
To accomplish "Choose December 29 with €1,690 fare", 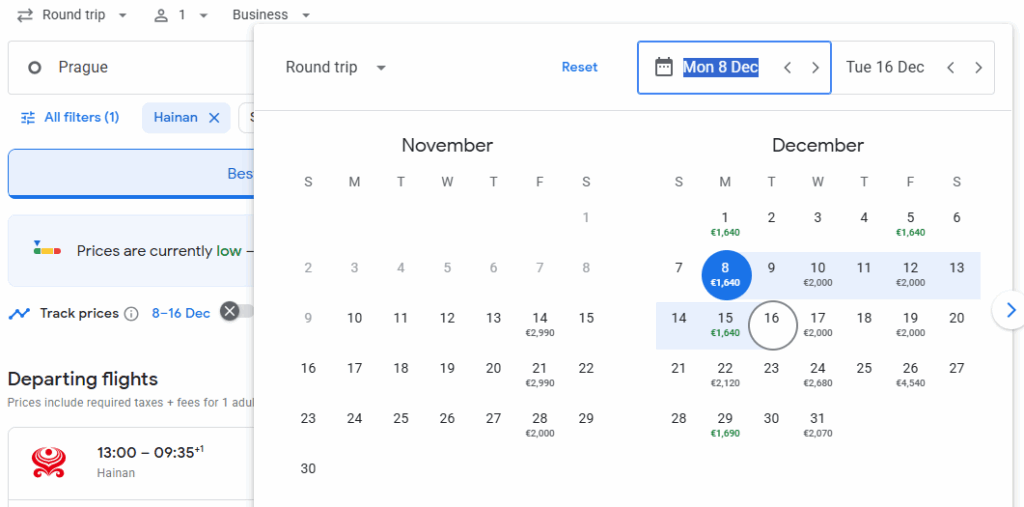I will tap(725, 423).
